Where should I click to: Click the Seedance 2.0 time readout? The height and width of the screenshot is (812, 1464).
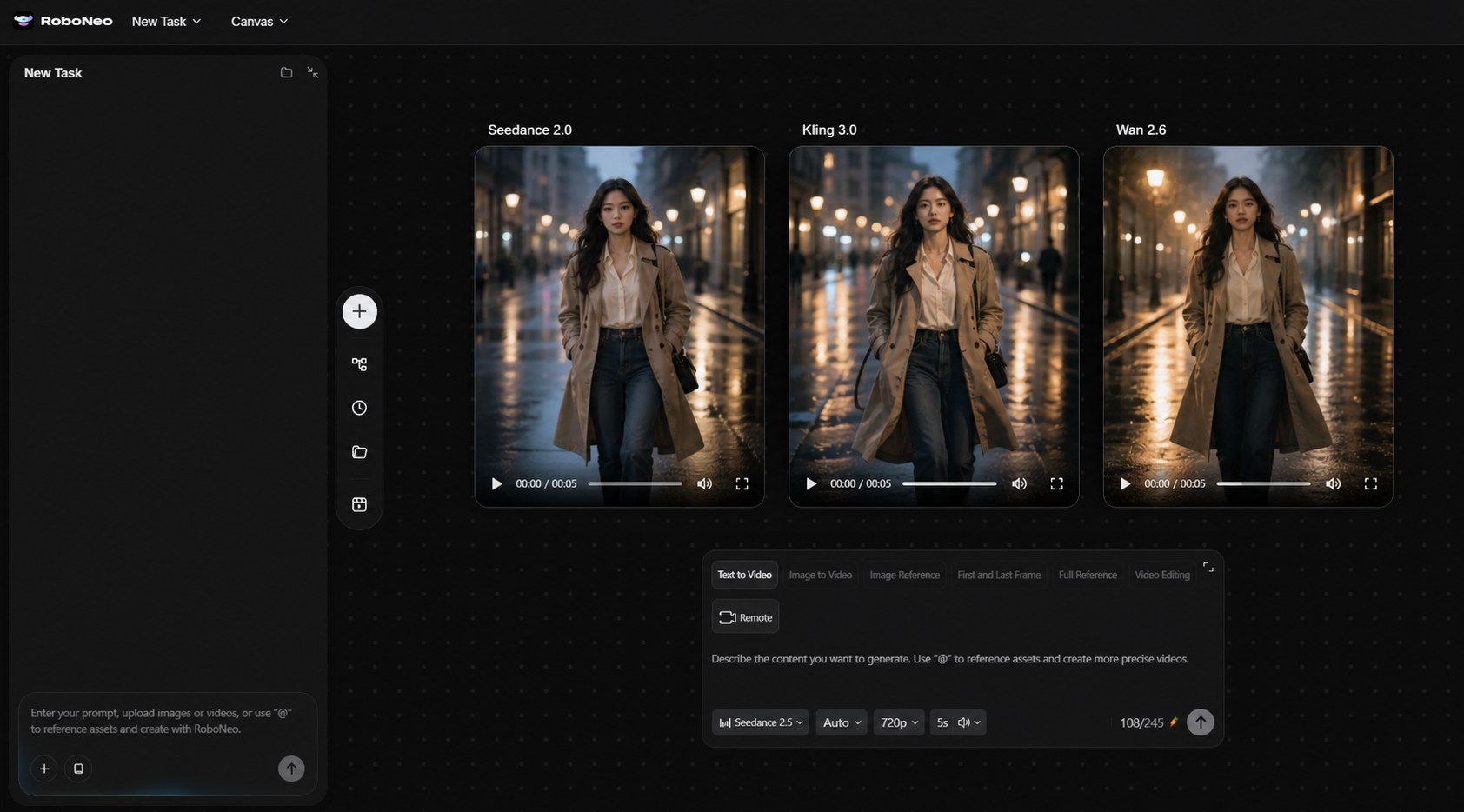(x=546, y=483)
